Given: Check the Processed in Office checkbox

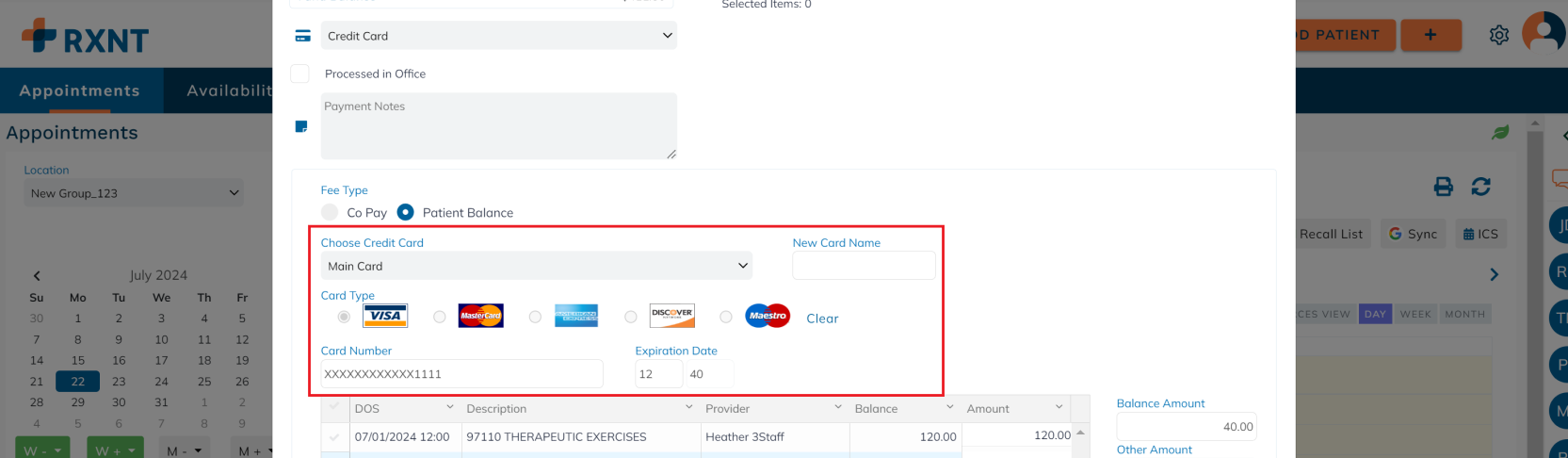Looking at the screenshot, I should click(x=300, y=74).
